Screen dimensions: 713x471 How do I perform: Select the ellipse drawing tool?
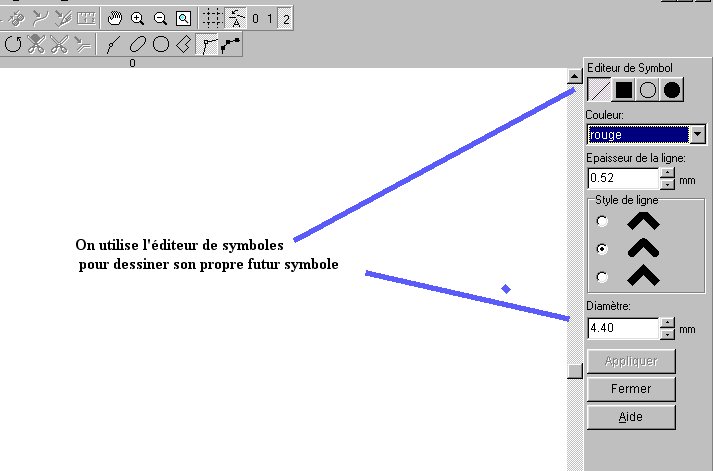137,44
